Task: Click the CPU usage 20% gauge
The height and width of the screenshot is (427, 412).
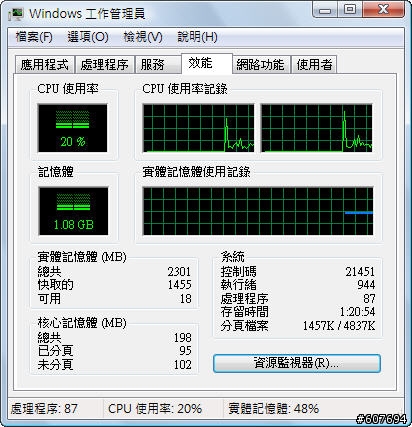Action: click(73, 128)
